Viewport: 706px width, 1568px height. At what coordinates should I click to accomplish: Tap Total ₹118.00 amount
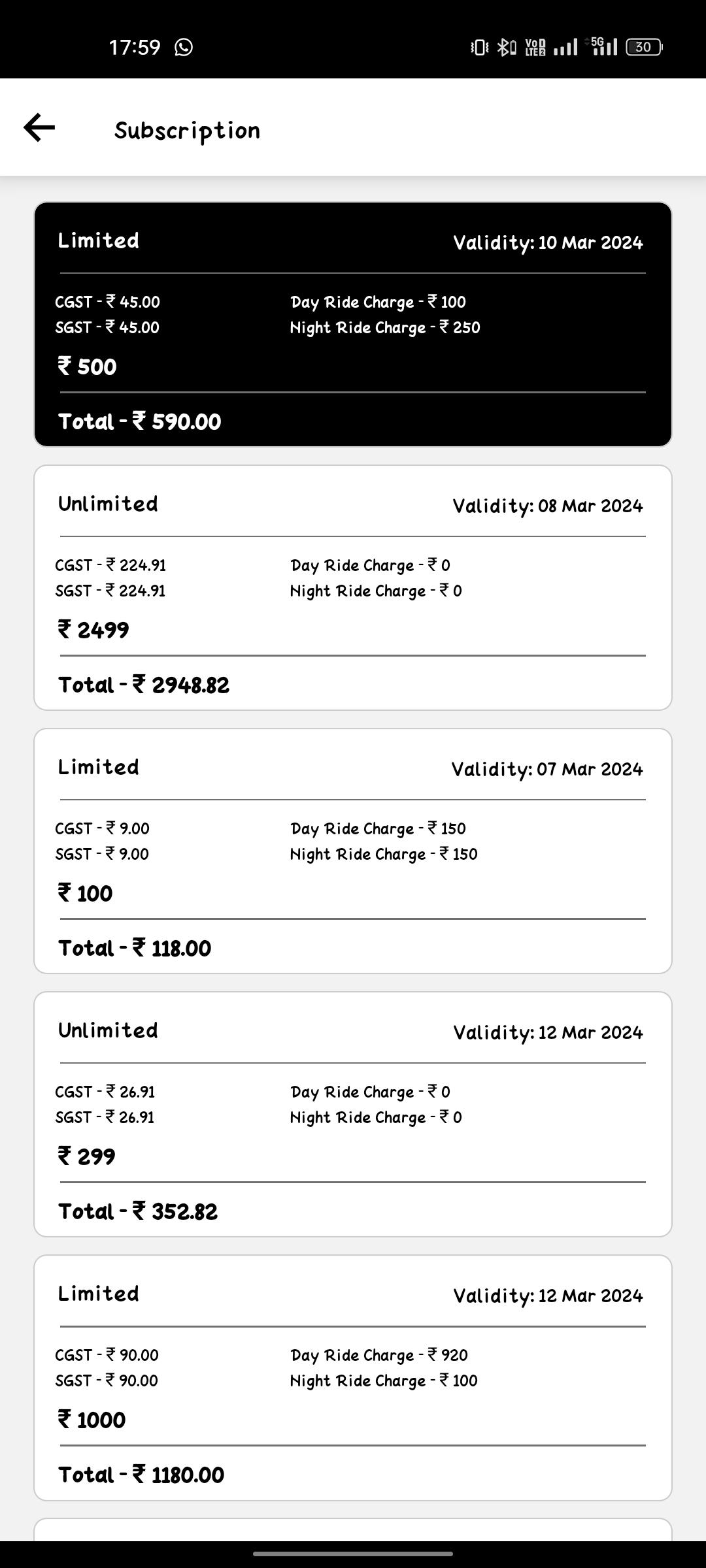click(135, 948)
